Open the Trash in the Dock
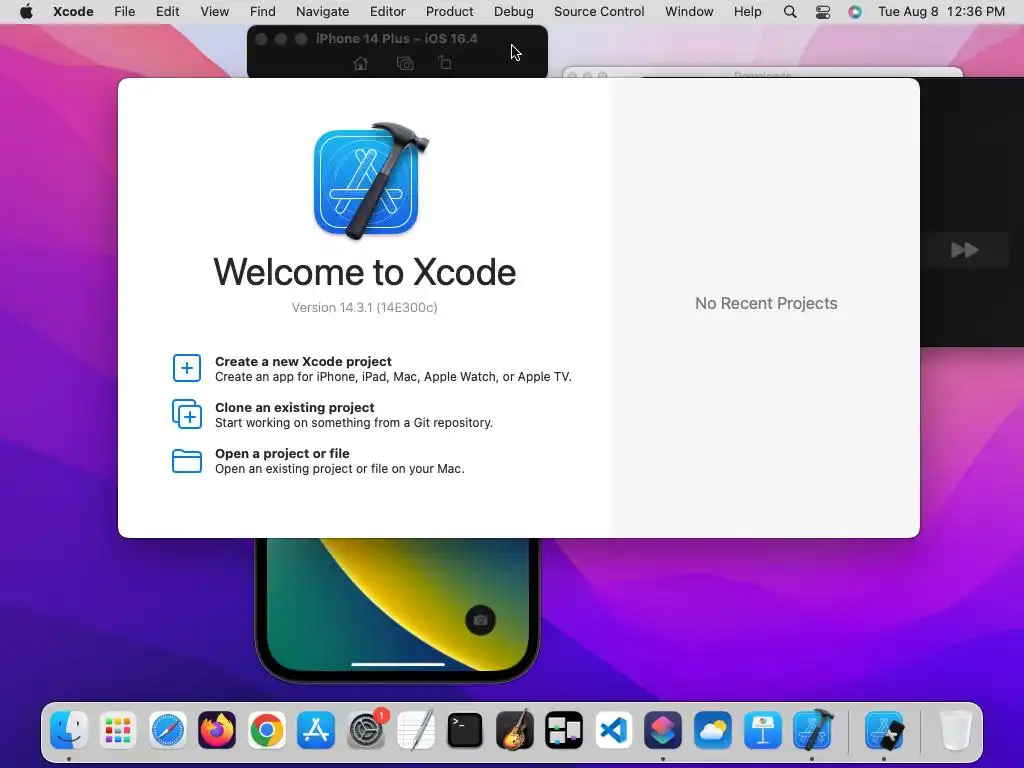 pos(955,729)
